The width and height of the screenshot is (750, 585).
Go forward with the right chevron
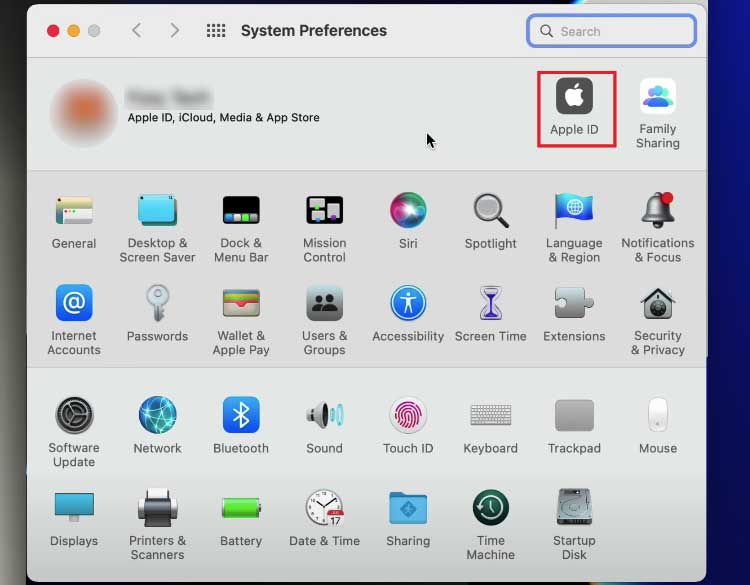point(175,31)
